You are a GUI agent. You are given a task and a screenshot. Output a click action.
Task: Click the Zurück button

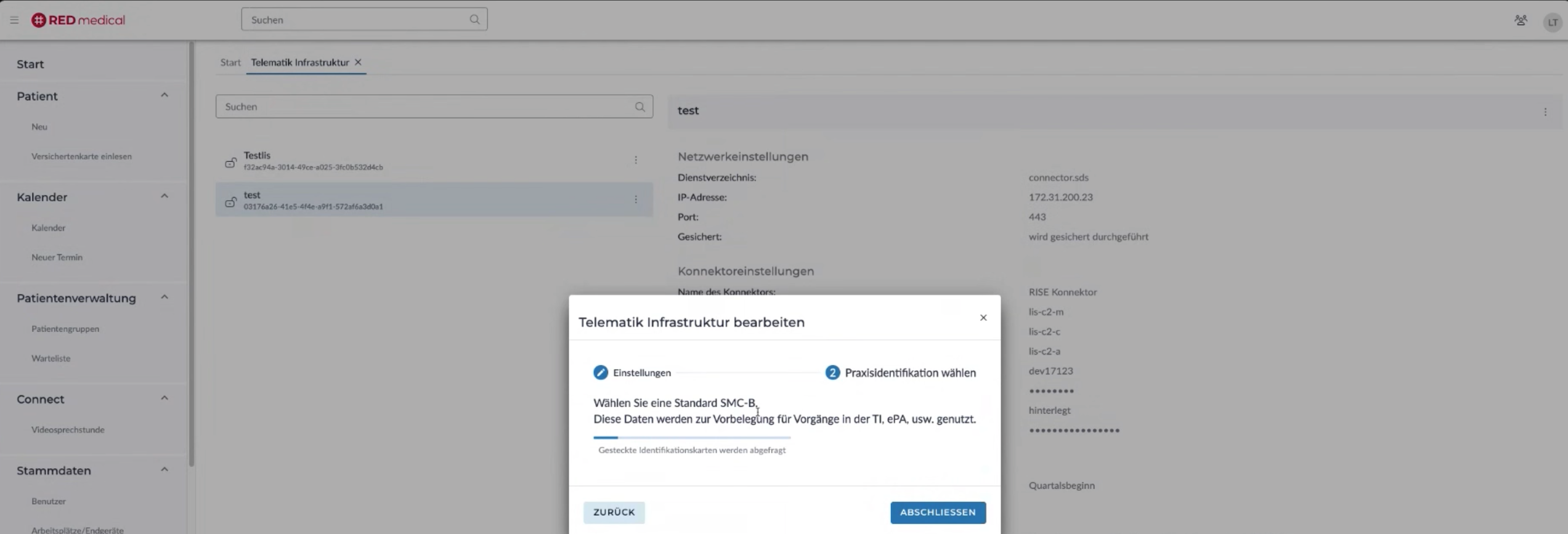(614, 512)
